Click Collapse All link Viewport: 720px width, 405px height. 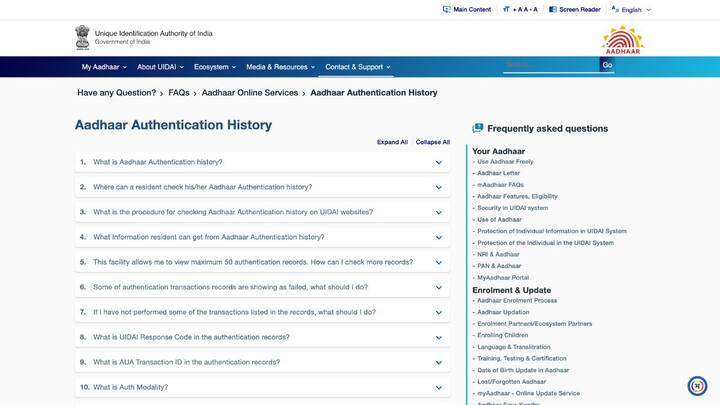tap(433, 142)
